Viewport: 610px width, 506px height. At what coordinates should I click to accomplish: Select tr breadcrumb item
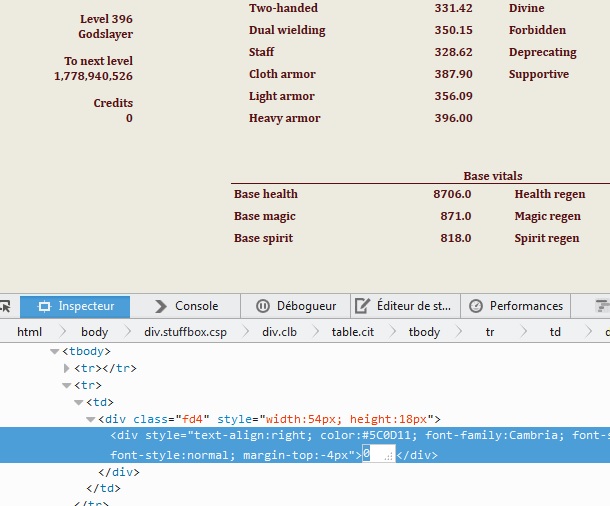(490, 332)
